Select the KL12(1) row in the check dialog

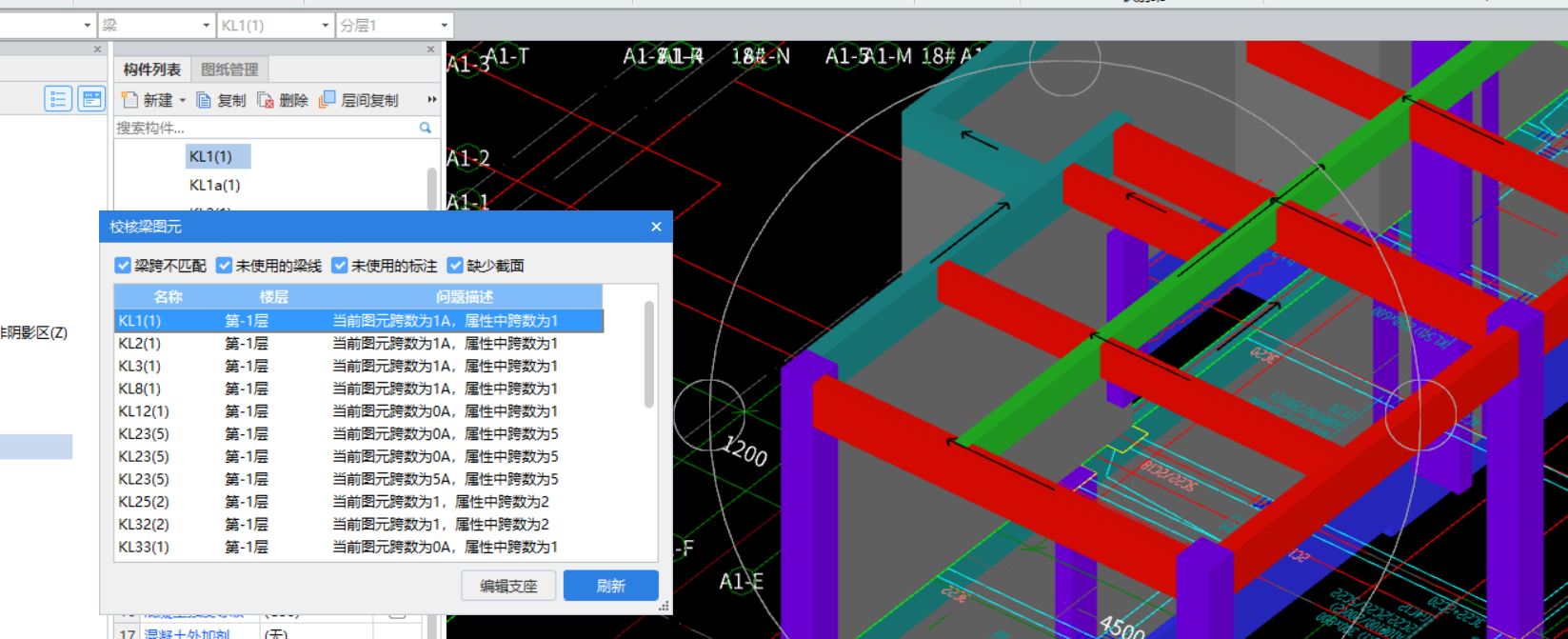(359, 411)
